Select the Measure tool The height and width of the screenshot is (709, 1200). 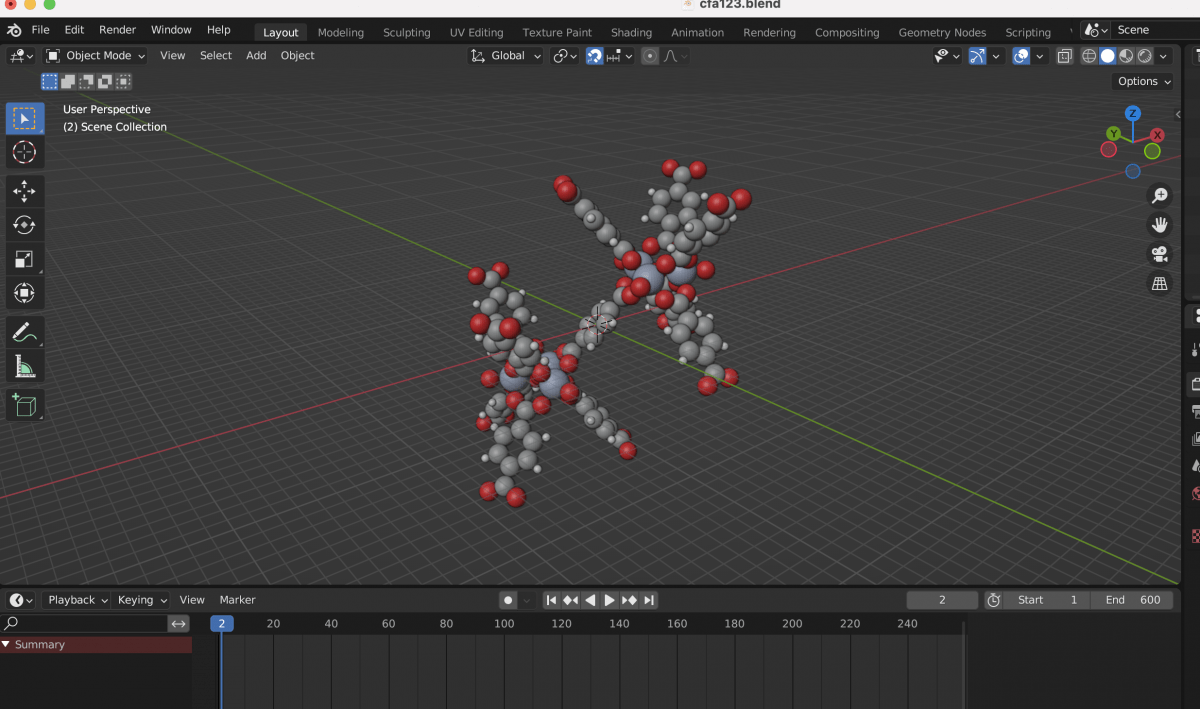click(25, 366)
